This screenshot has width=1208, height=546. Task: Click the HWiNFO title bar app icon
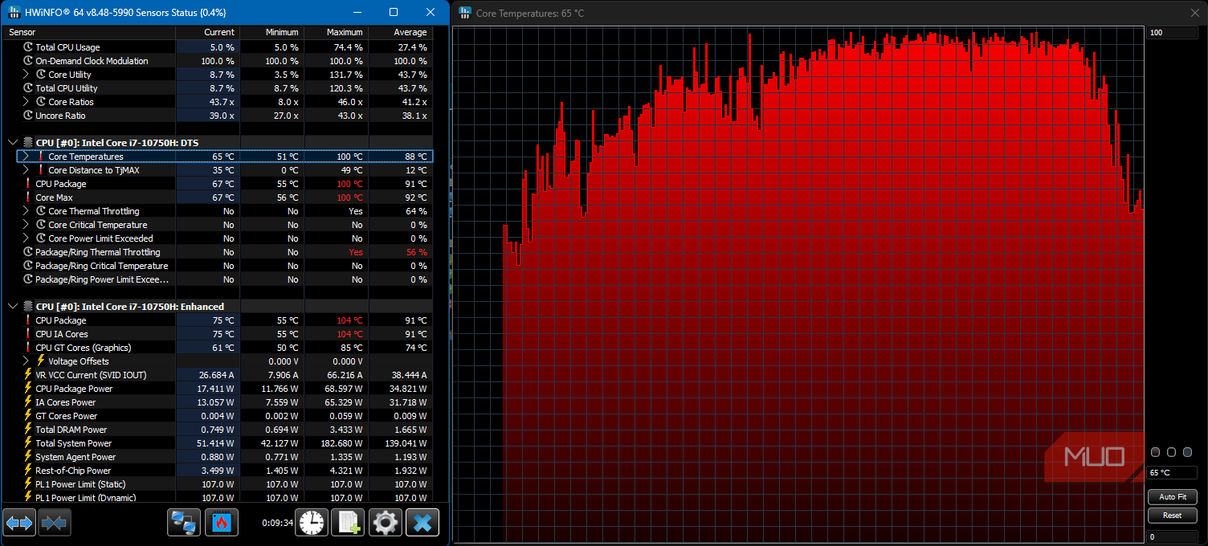[15, 11]
